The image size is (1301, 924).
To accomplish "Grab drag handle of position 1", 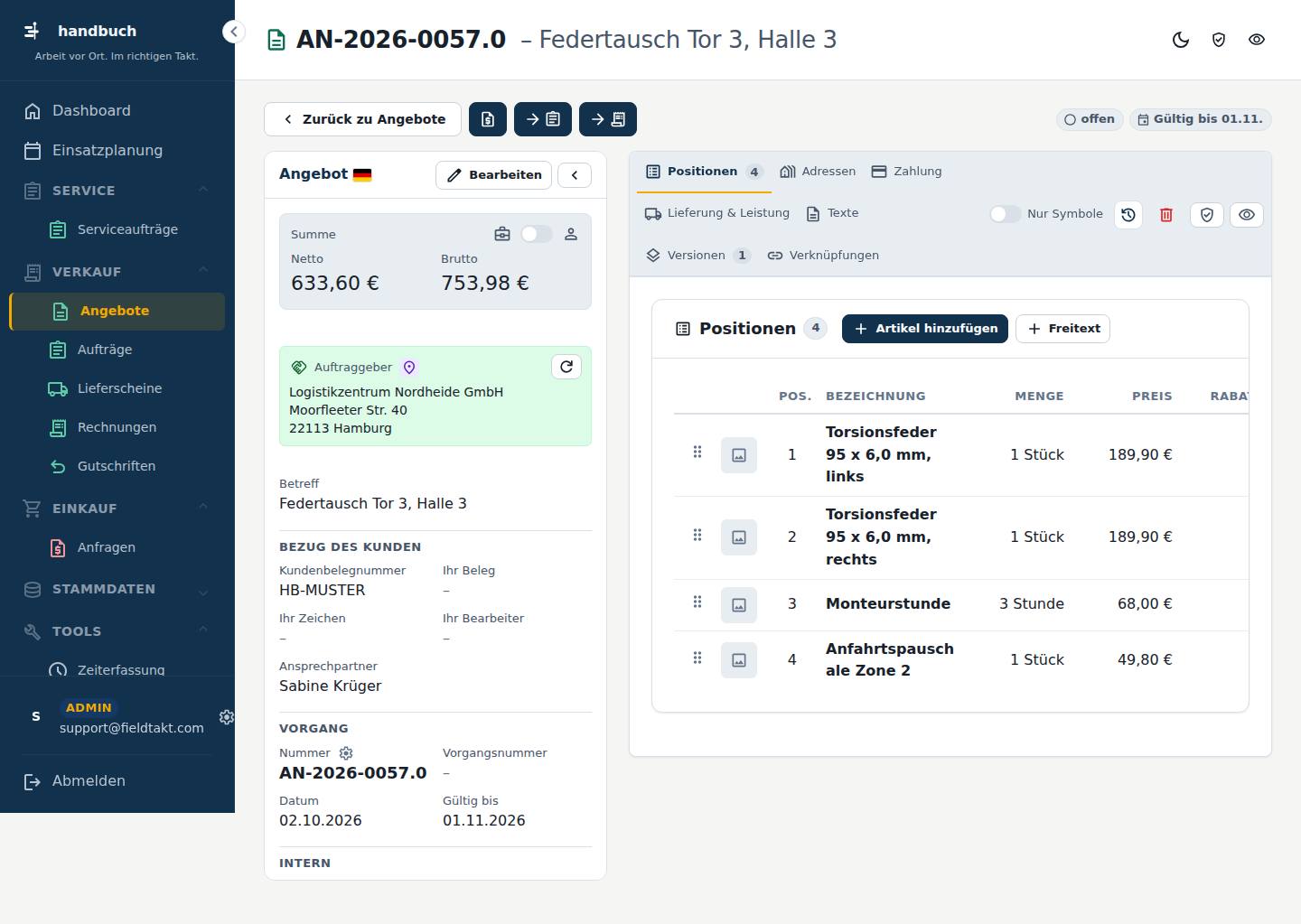I will (697, 452).
